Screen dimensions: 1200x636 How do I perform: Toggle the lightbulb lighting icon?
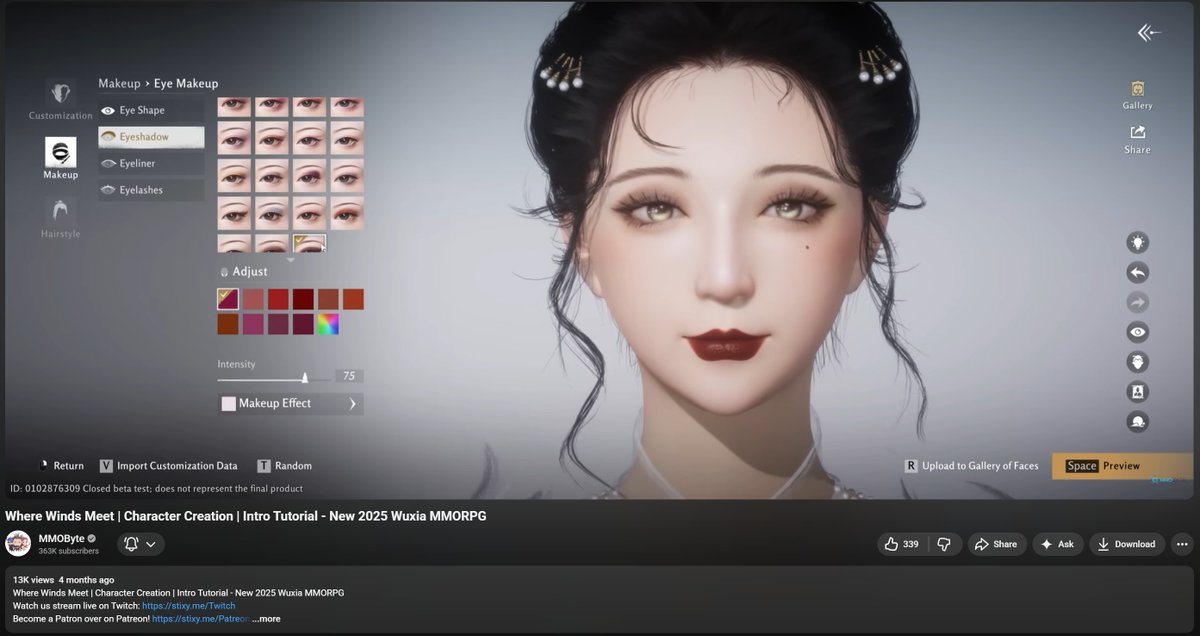click(x=1137, y=242)
